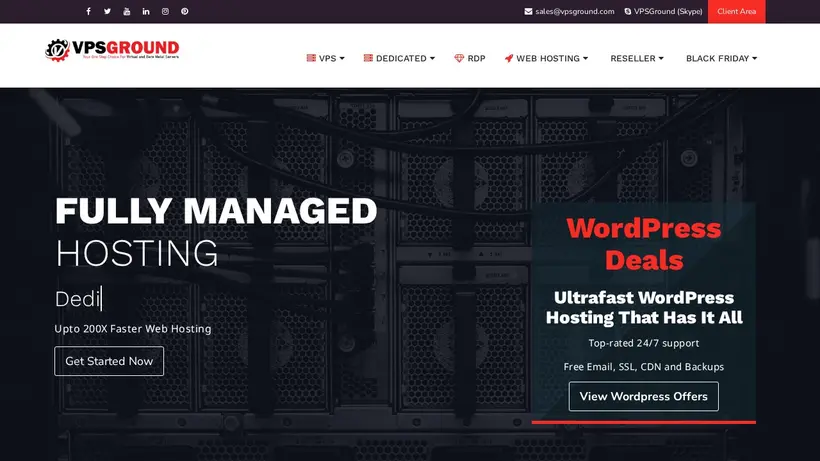Screen dimensions: 820x461
Task: Click the diamond icon beside RDP
Action: click(459, 58)
